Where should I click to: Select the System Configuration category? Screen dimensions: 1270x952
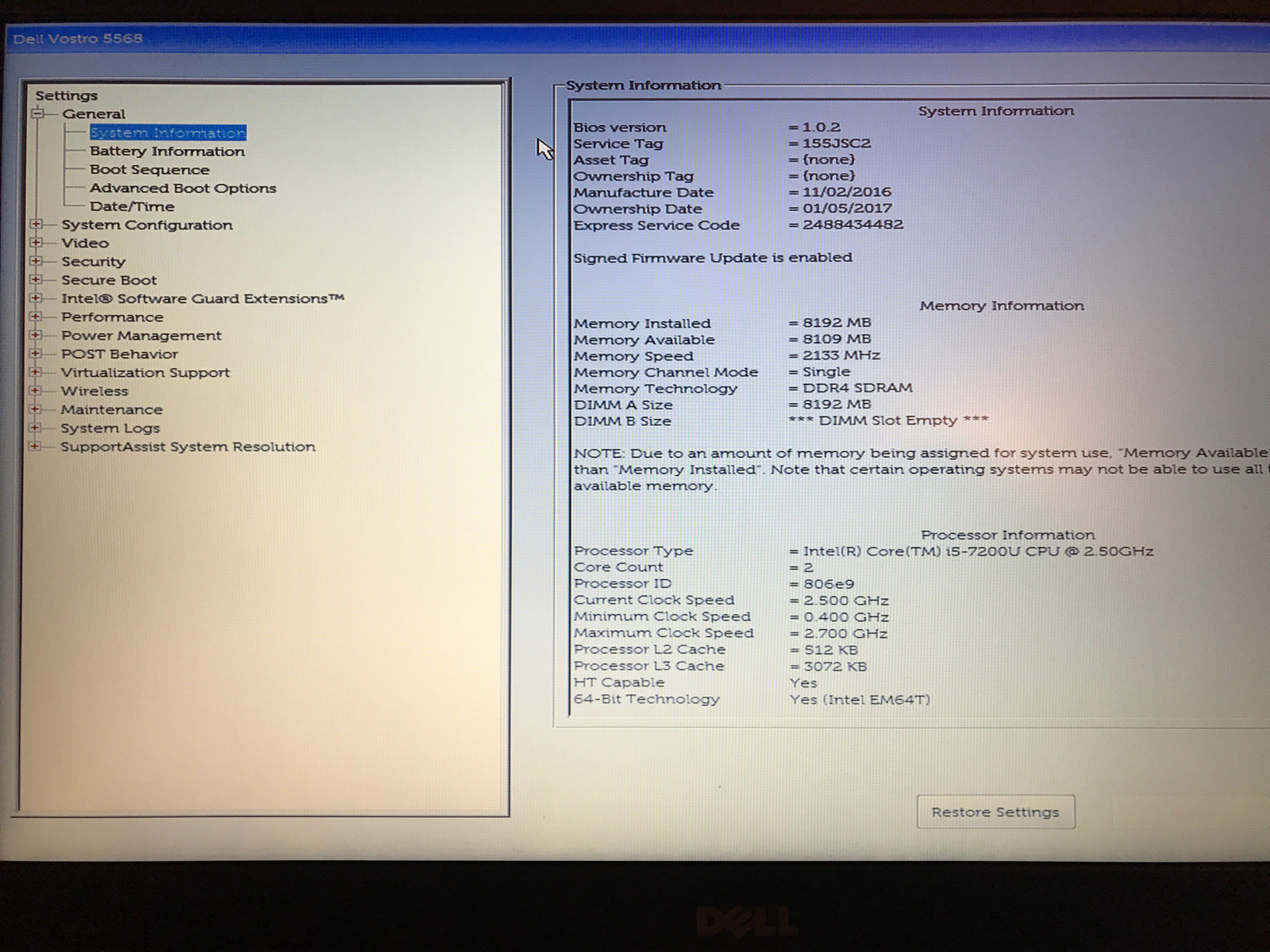(147, 225)
